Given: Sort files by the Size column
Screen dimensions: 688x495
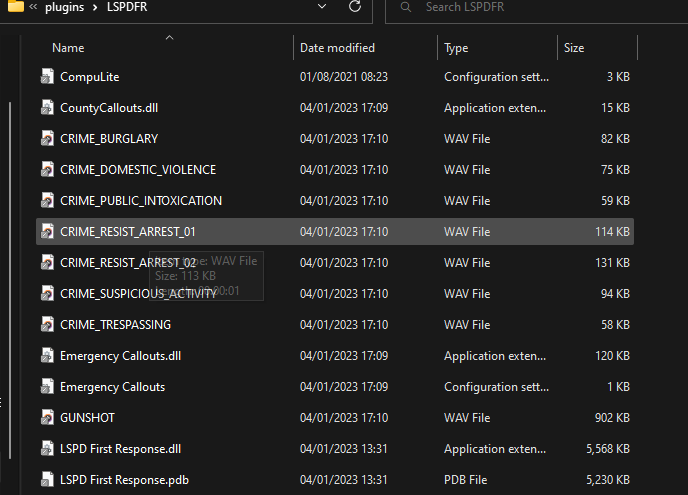Looking at the screenshot, I should pos(574,48).
